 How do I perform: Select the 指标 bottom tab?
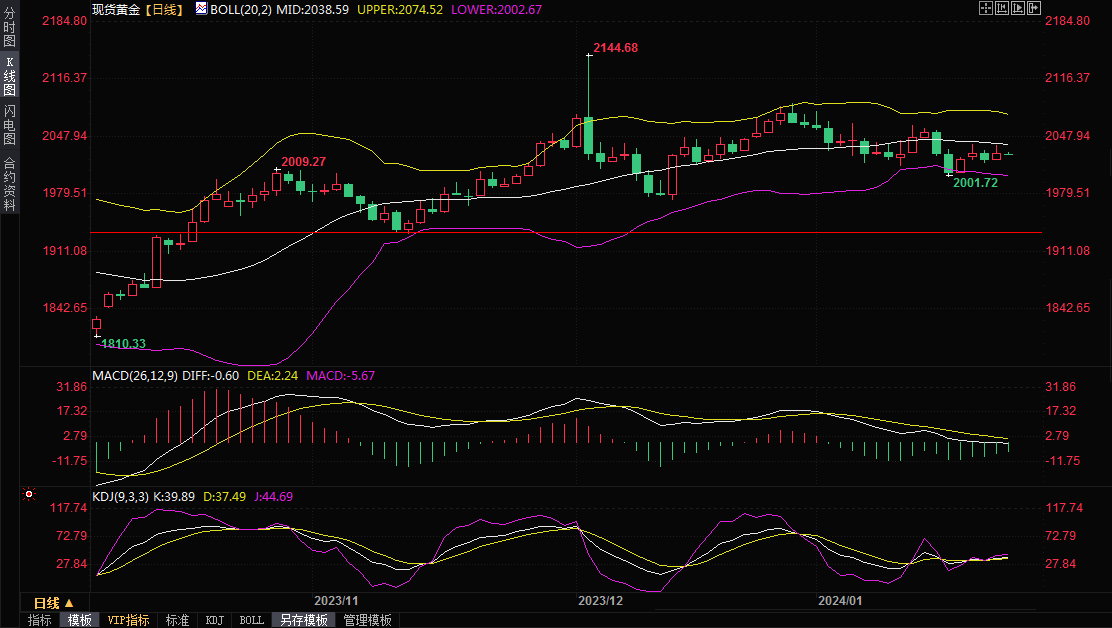[x=40, y=620]
